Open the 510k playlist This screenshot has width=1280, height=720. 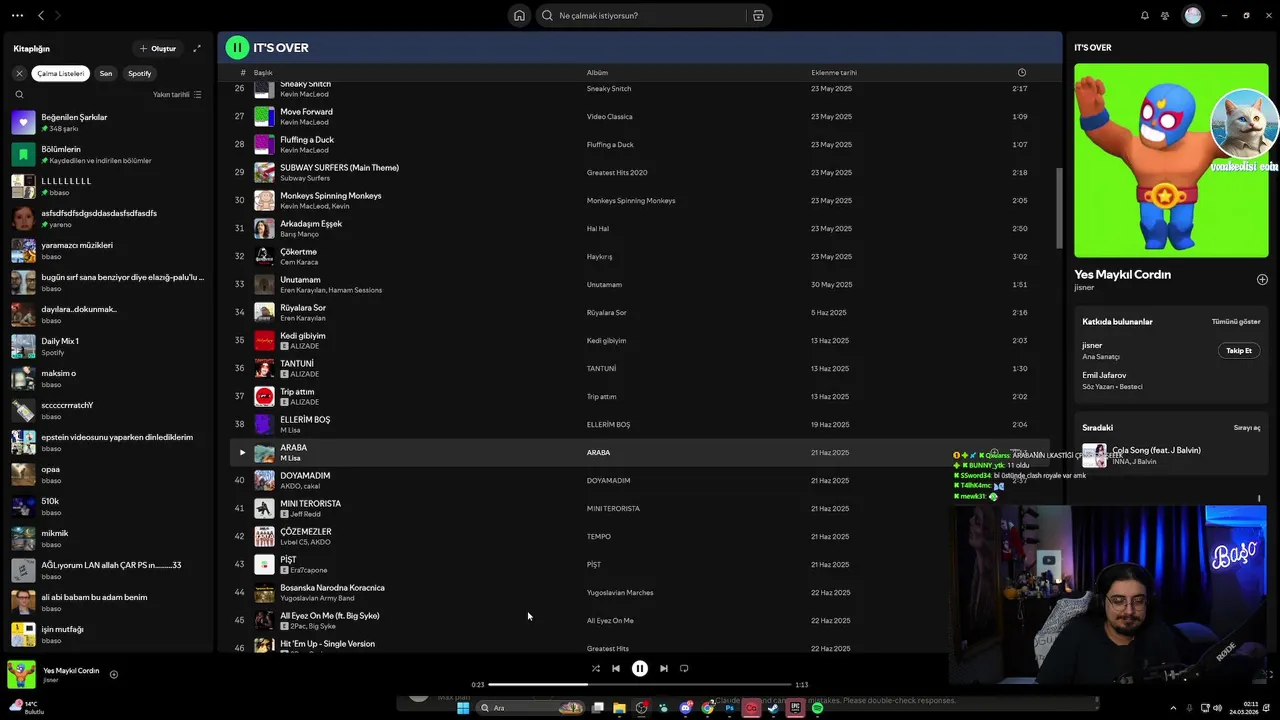[108, 506]
